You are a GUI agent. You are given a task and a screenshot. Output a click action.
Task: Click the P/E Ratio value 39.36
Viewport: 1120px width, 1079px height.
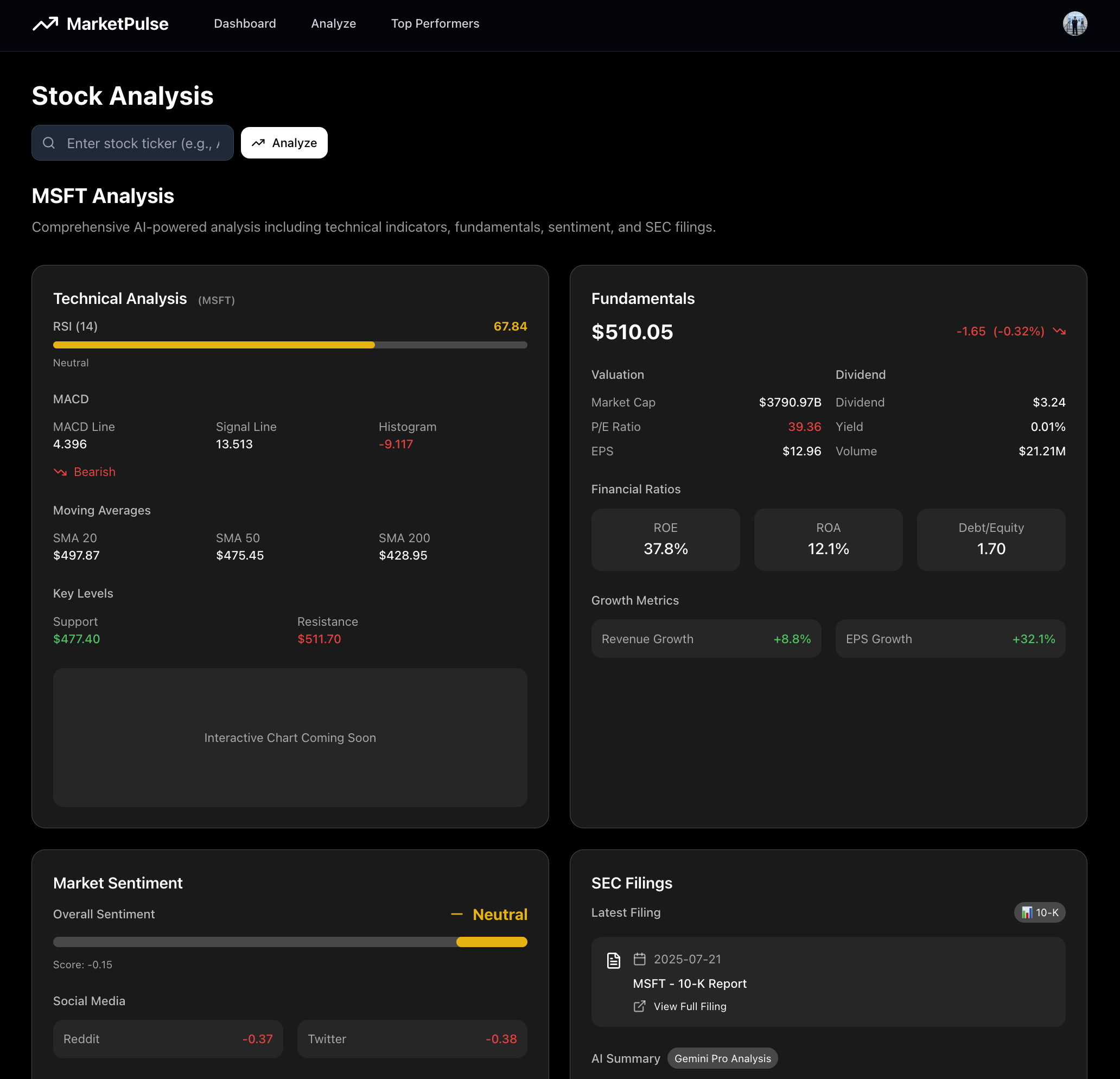click(804, 427)
